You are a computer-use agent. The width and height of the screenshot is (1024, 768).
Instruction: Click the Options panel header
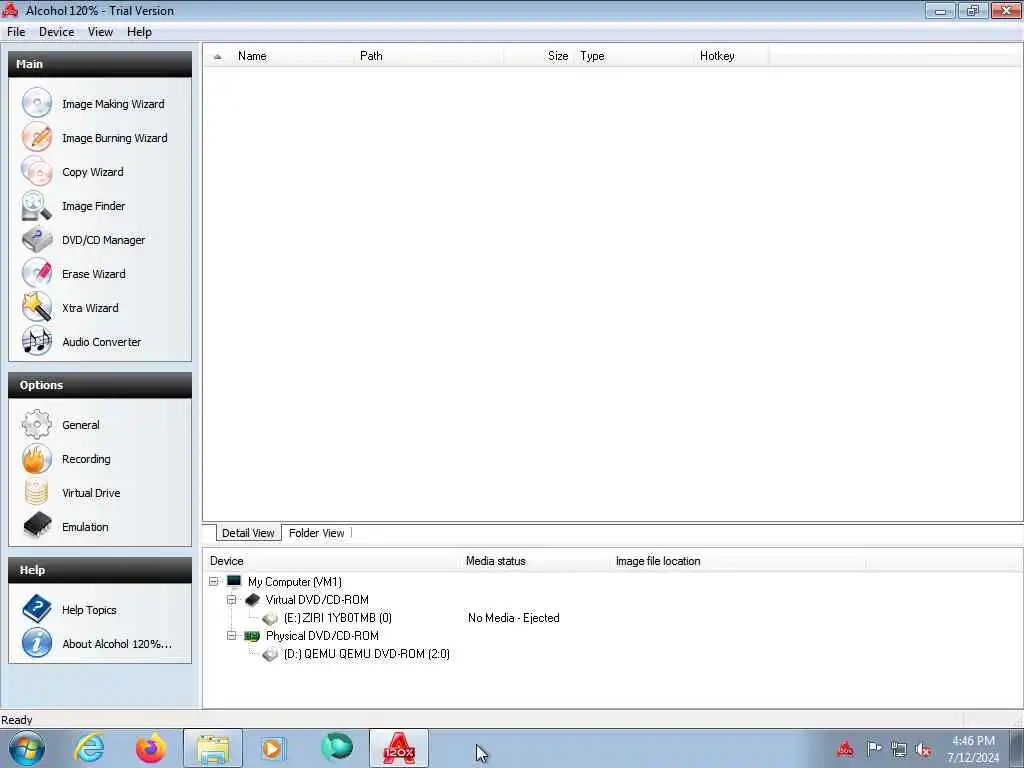click(100, 385)
